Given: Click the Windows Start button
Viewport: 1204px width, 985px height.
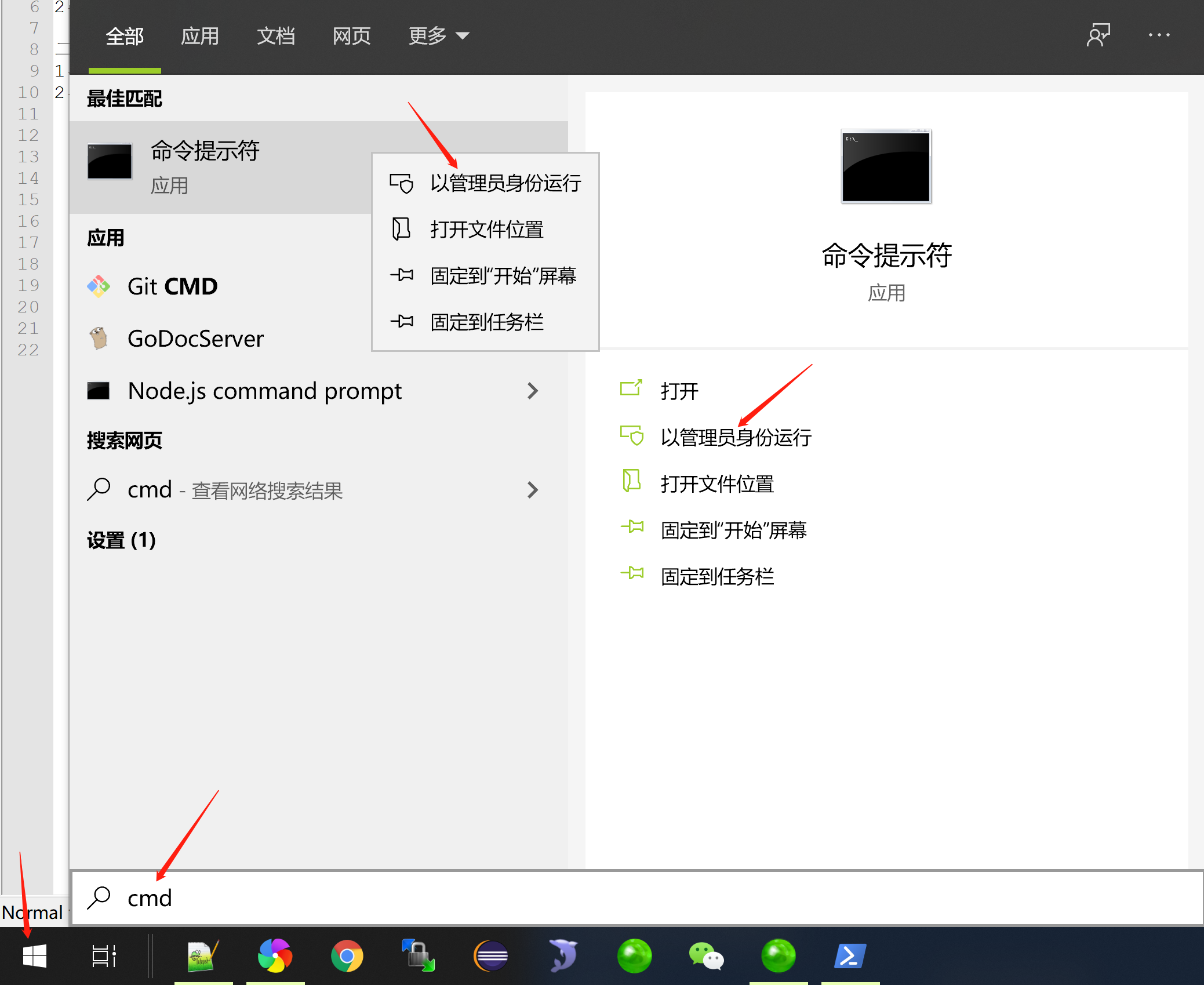Looking at the screenshot, I should point(35,955).
